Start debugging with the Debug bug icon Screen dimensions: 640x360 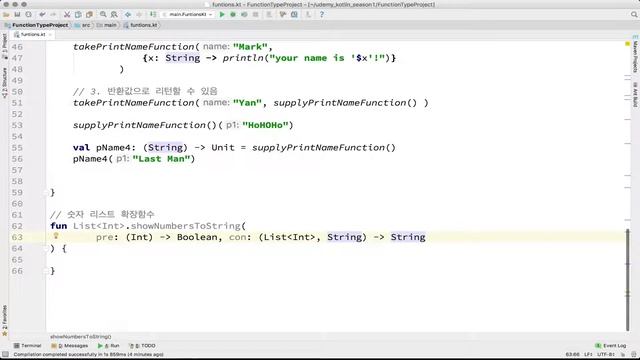click(x=233, y=14)
